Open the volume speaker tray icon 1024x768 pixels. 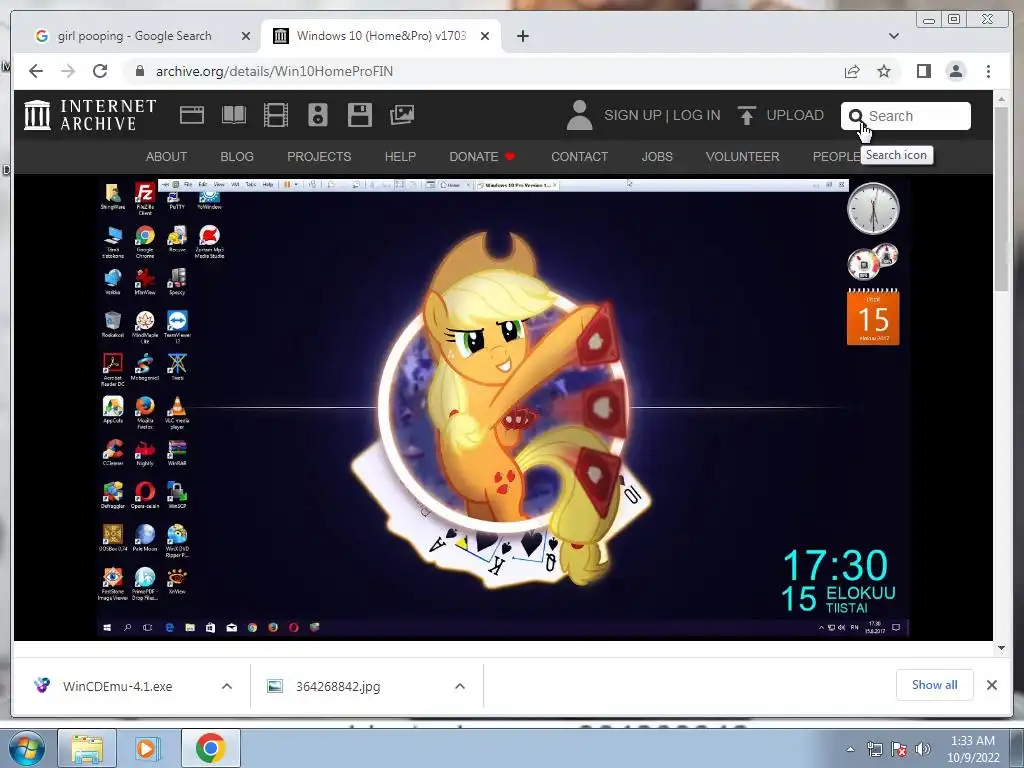(x=922, y=749)
